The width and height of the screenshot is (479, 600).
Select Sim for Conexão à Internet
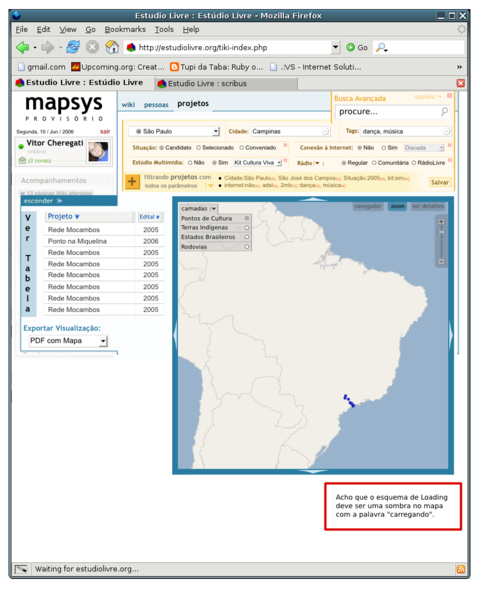pos(384,148)
